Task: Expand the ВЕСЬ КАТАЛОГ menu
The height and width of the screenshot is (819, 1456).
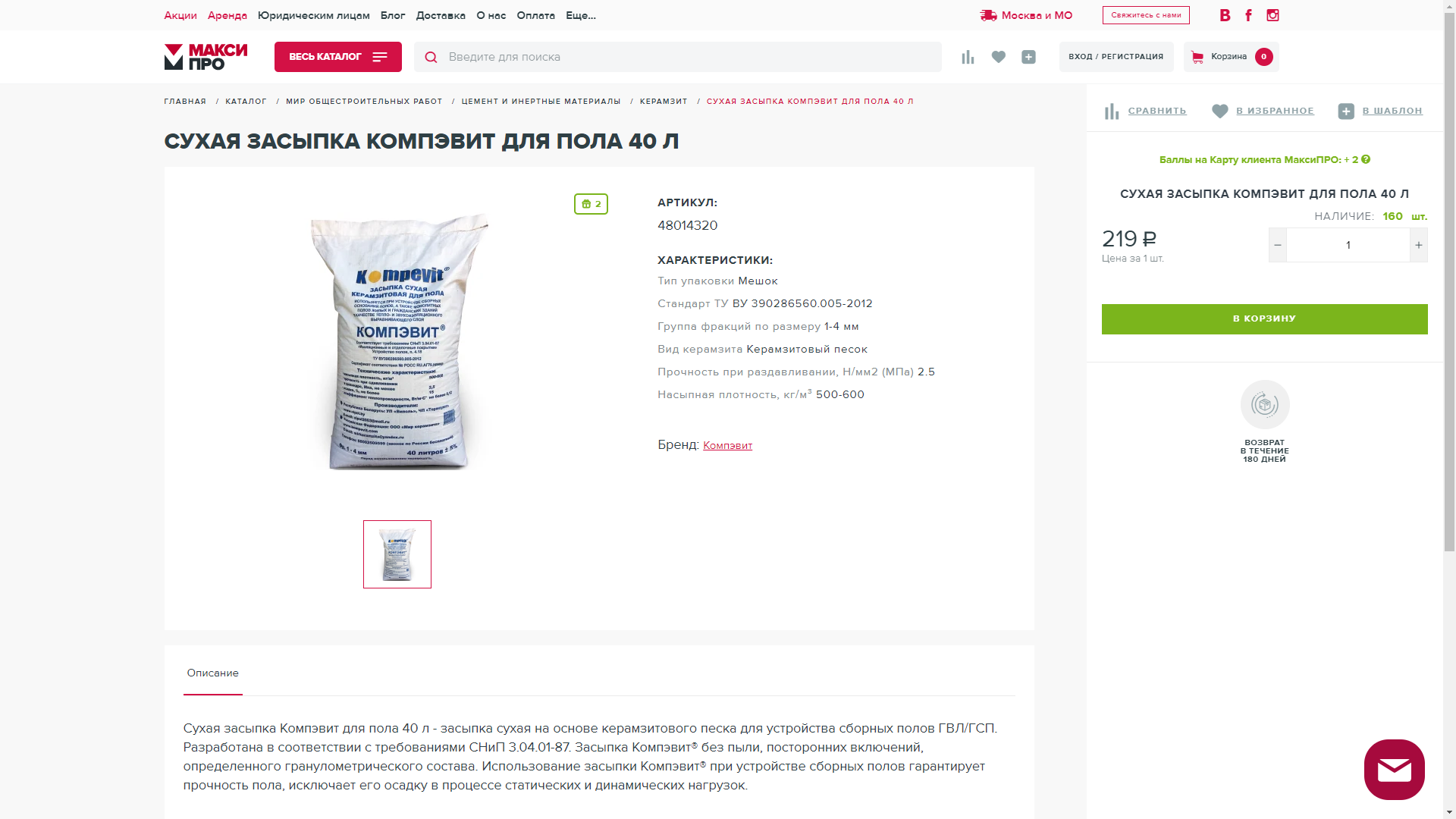Action: tap(338, 57)
